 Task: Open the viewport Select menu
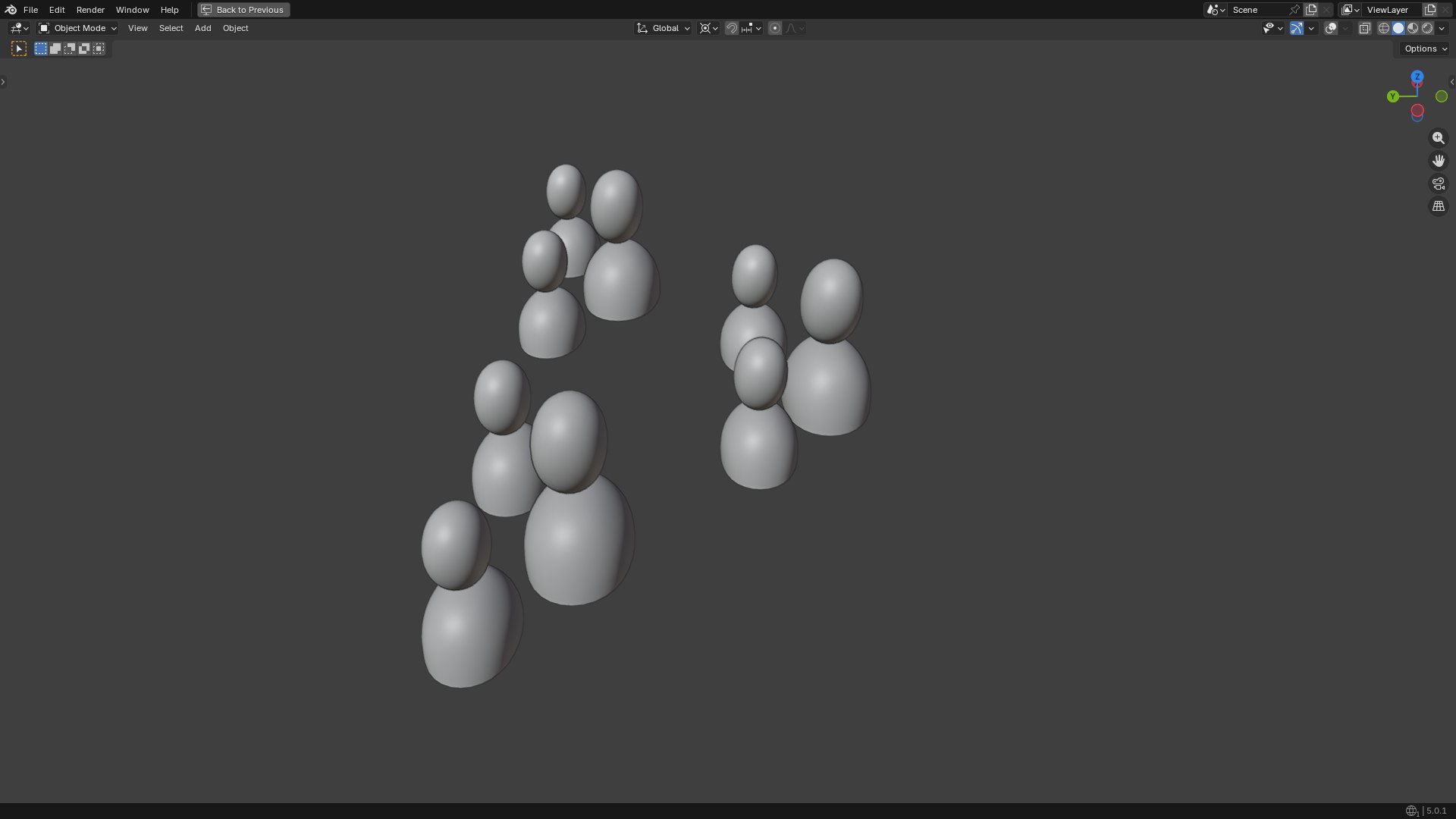click(x=171, y=28)
